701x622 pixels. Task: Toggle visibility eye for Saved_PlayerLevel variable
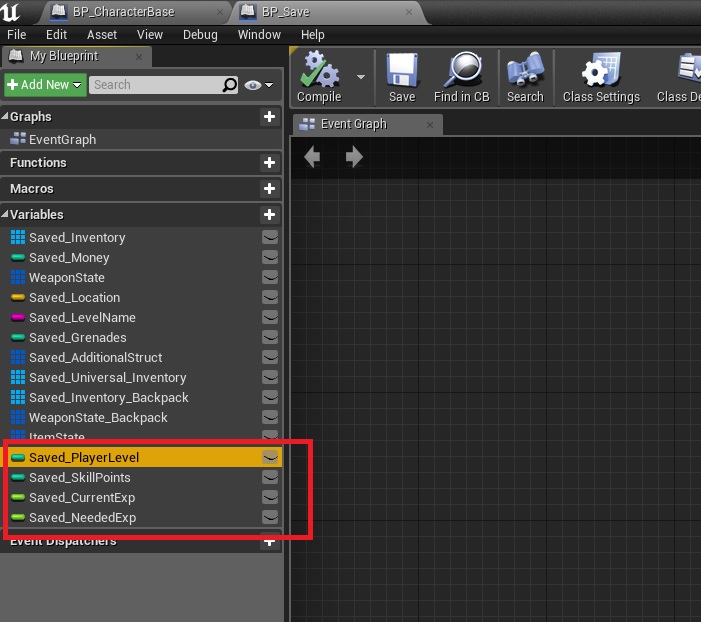270,457
